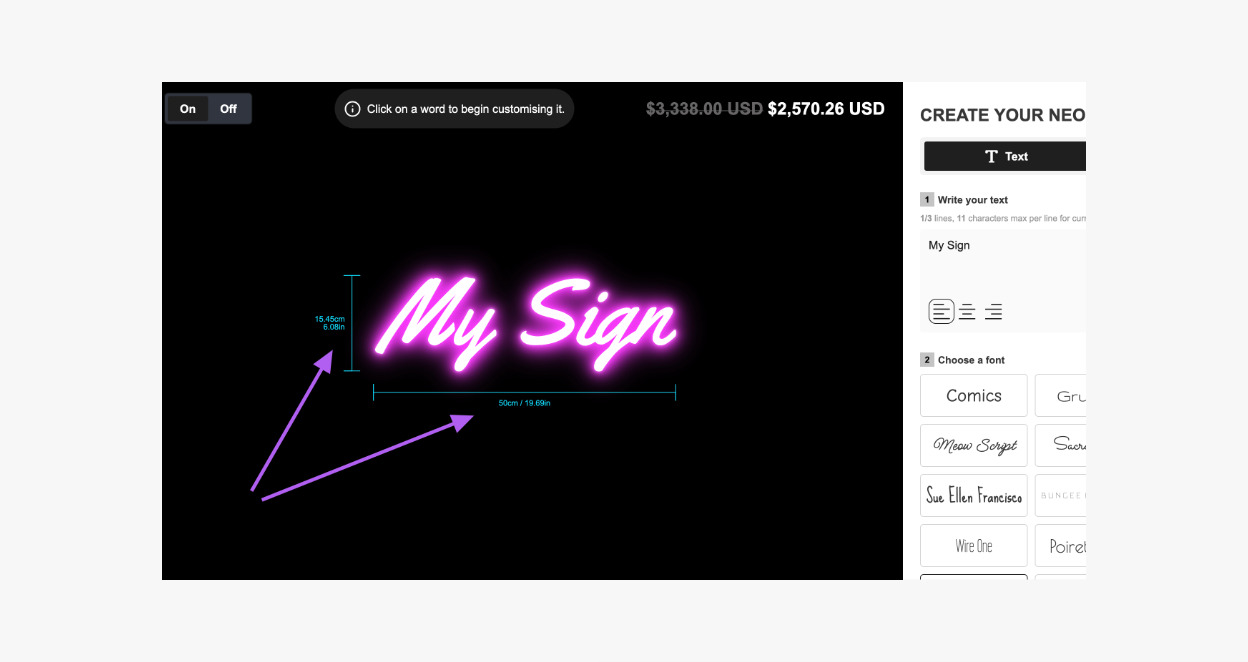Select the Text tab

point(1004,156)
